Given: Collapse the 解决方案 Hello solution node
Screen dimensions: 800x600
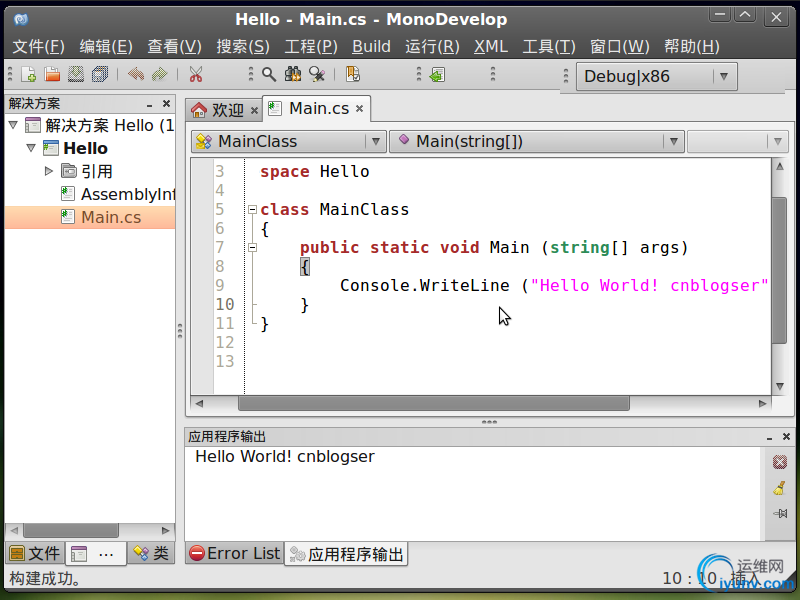Looking at the screenshot, I should [x=13, y=125].
